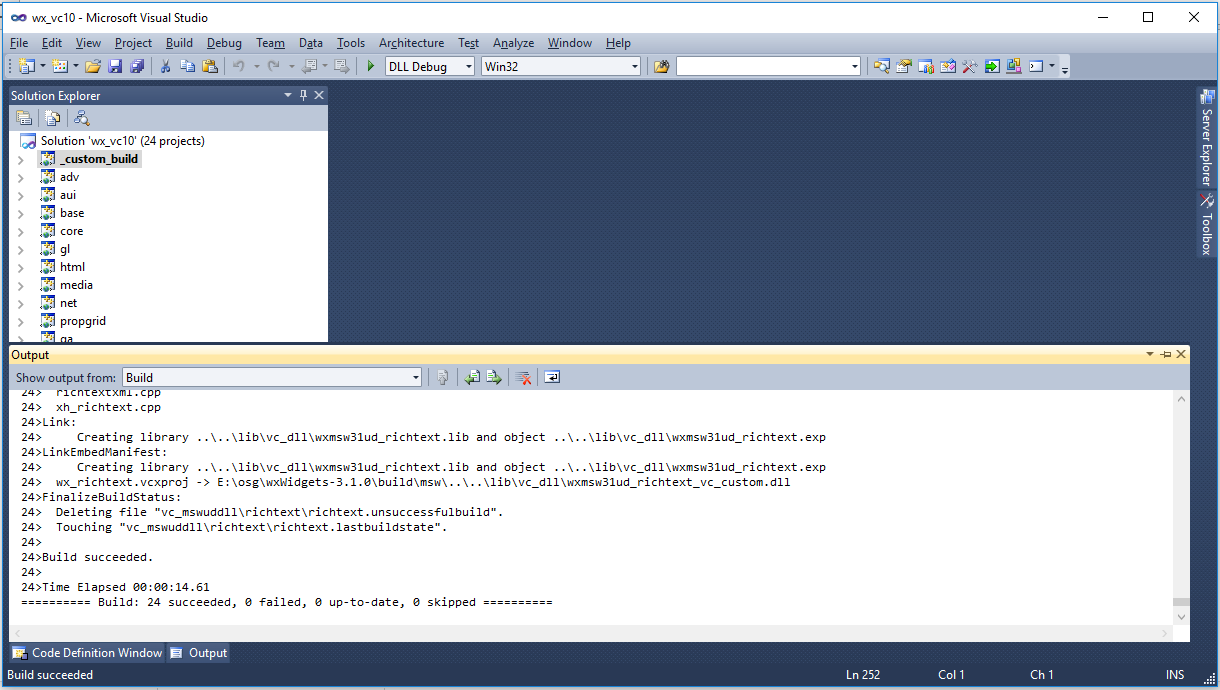Start debugging with the green run button
Screen dimensions: 1220x690
pyautogui.click(x=369, y=66)
